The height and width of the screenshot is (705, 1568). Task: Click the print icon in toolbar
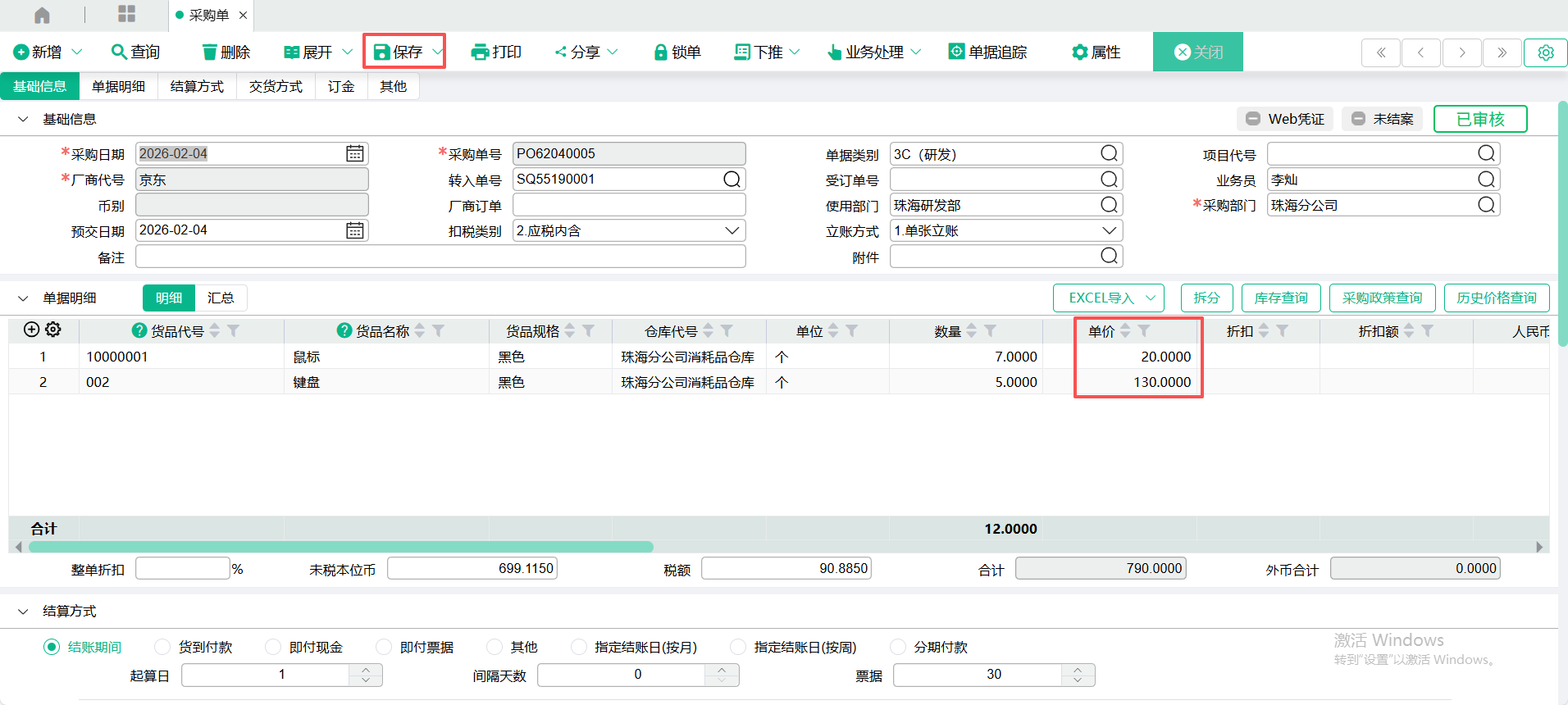click(x=480, y=52)
